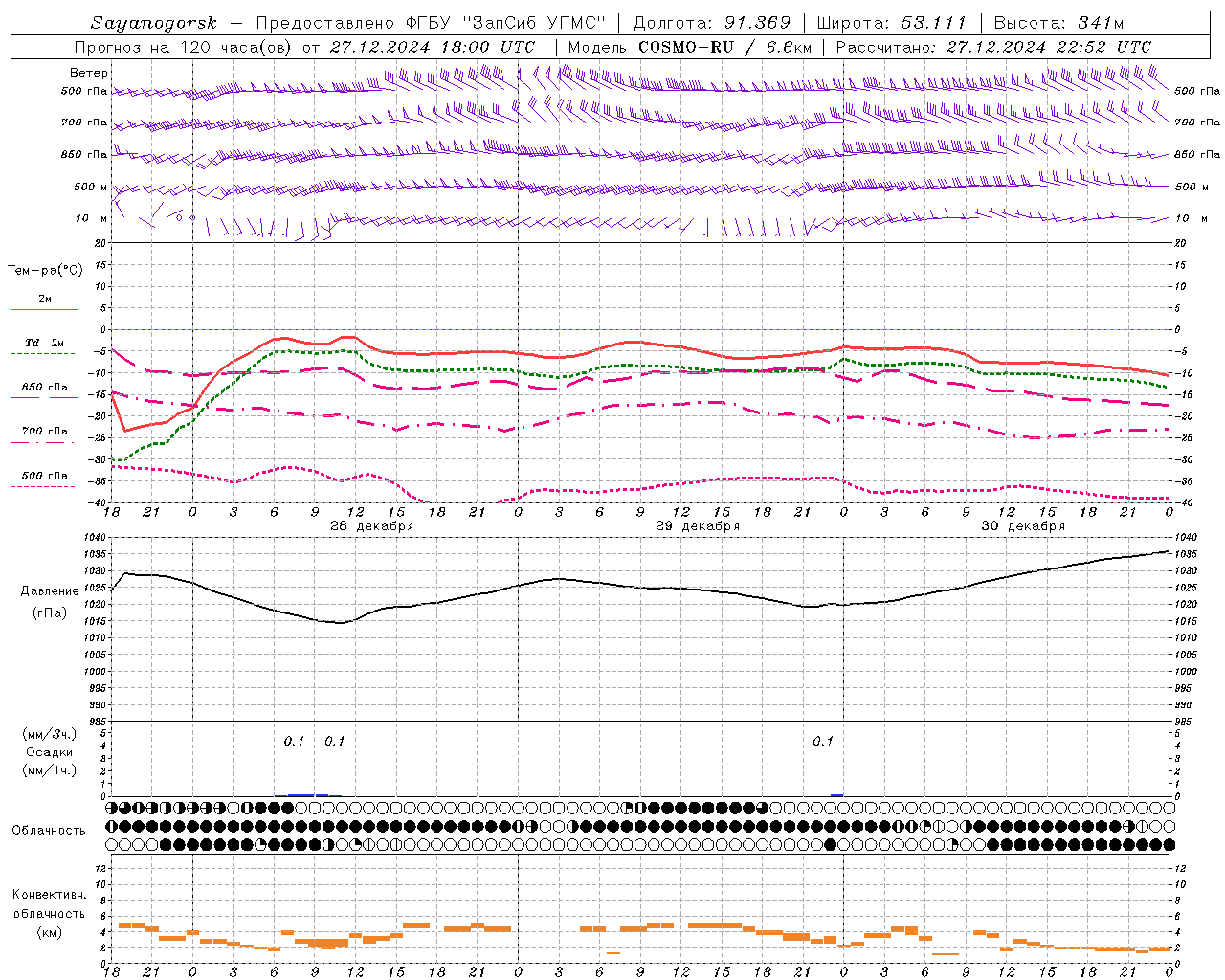Click the Давление panel label
The height and width of the screenshot is (980, 1225).
[x=49, y=591]
